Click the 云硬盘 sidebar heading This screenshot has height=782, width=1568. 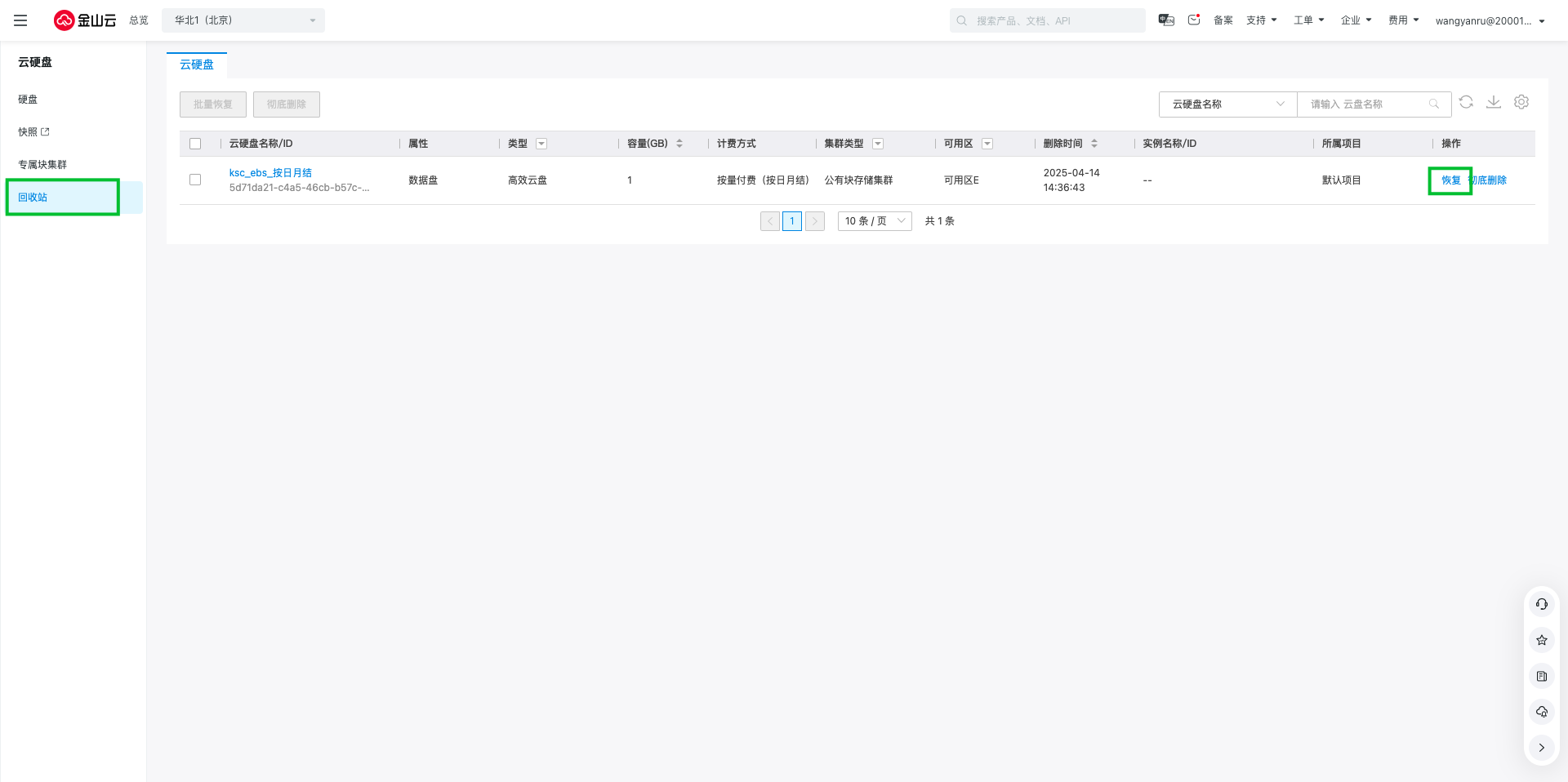pyautogui.click(x=35, y=62)
